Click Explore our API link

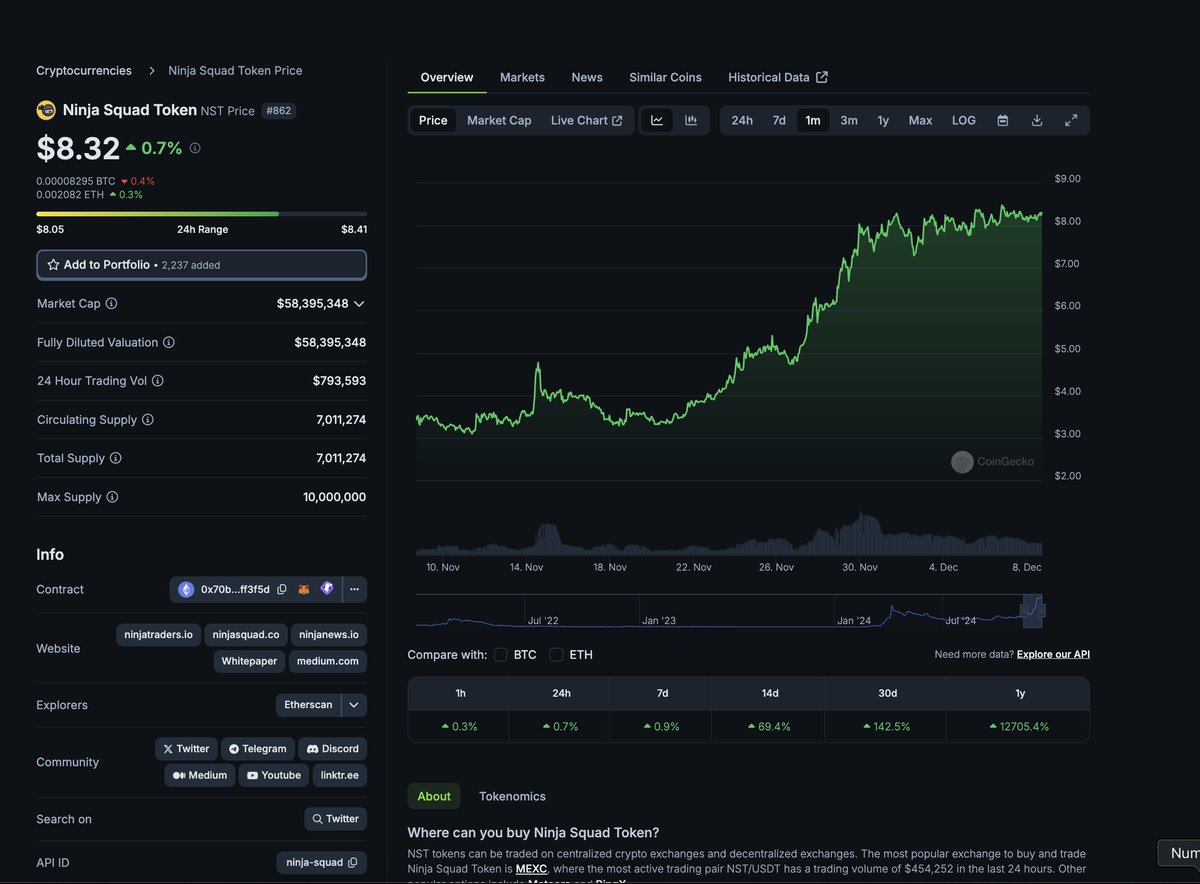1053,654
